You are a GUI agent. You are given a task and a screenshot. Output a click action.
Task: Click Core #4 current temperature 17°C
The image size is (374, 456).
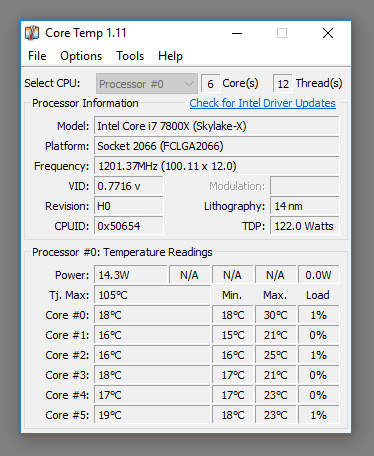point(152,395)
